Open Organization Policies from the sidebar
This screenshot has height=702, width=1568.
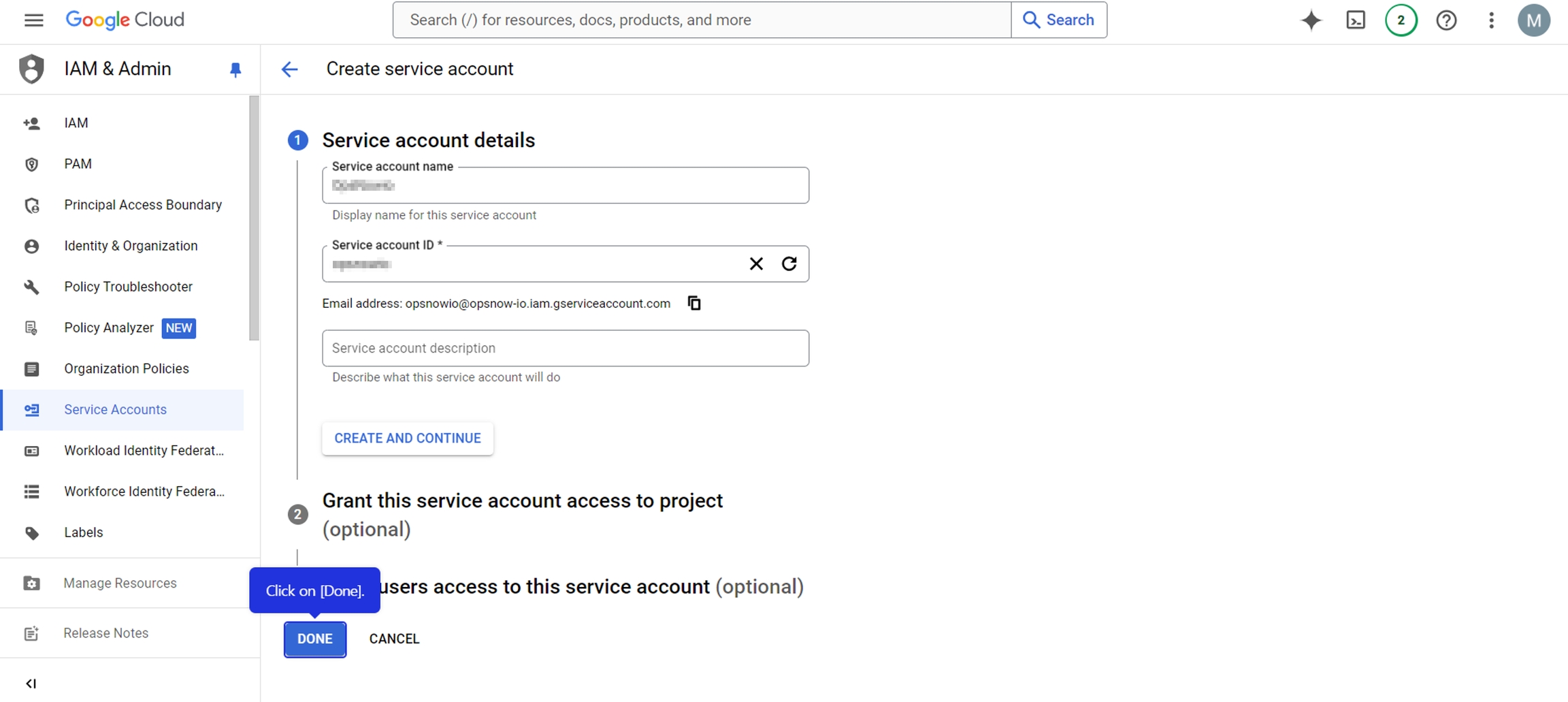[x=126, y=368]
